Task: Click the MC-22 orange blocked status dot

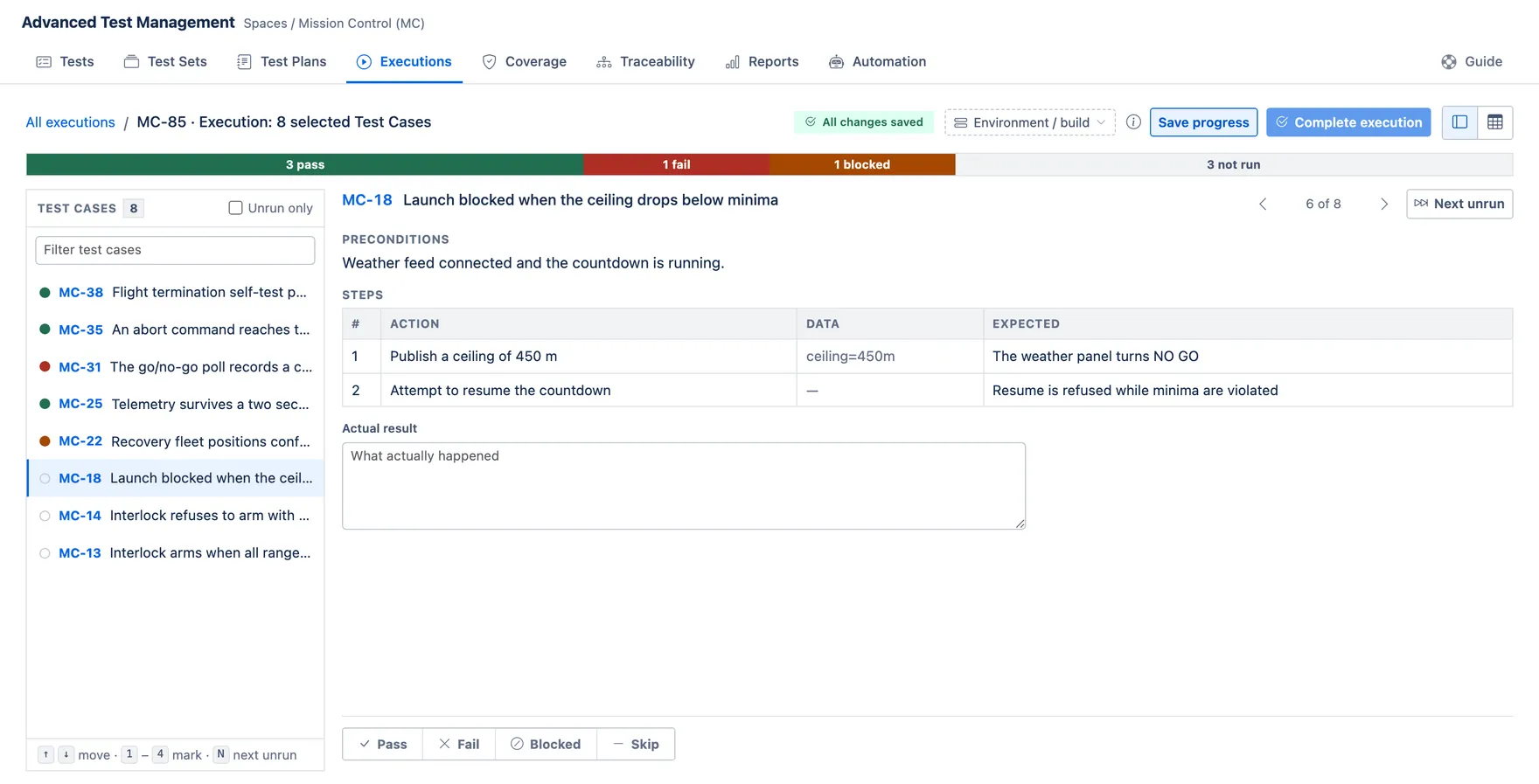Action: click(x=45, y=441)
